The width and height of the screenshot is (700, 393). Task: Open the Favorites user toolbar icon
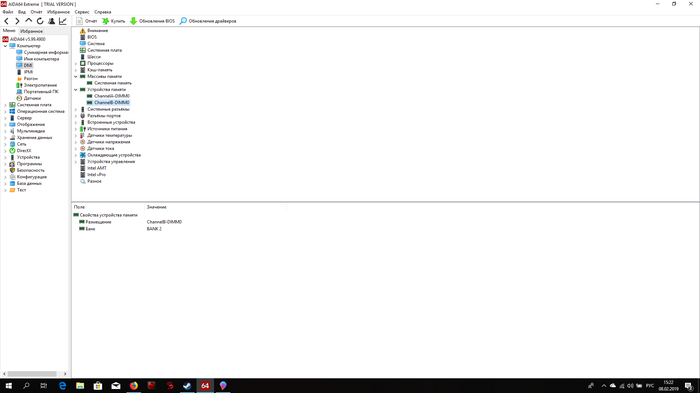[x=51, y=21]
